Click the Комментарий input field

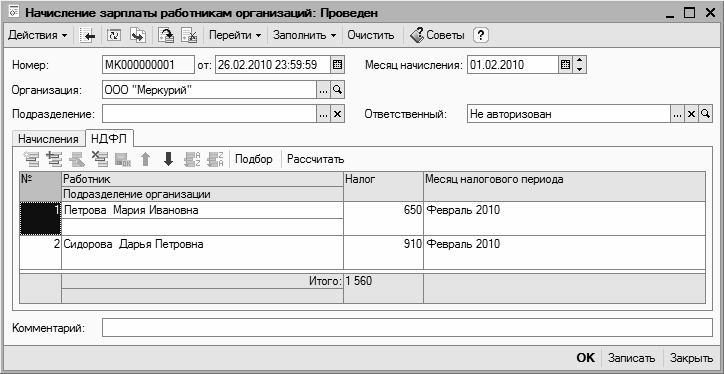tap(407, 328)
